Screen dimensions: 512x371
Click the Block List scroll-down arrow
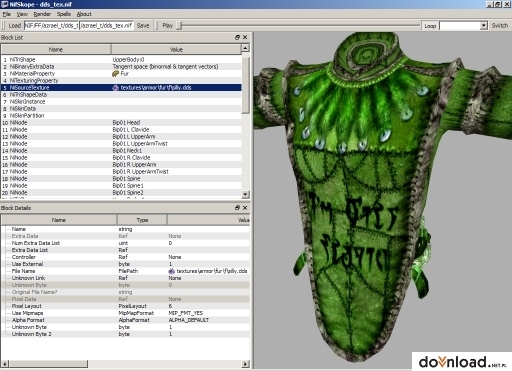pos(245,194)
